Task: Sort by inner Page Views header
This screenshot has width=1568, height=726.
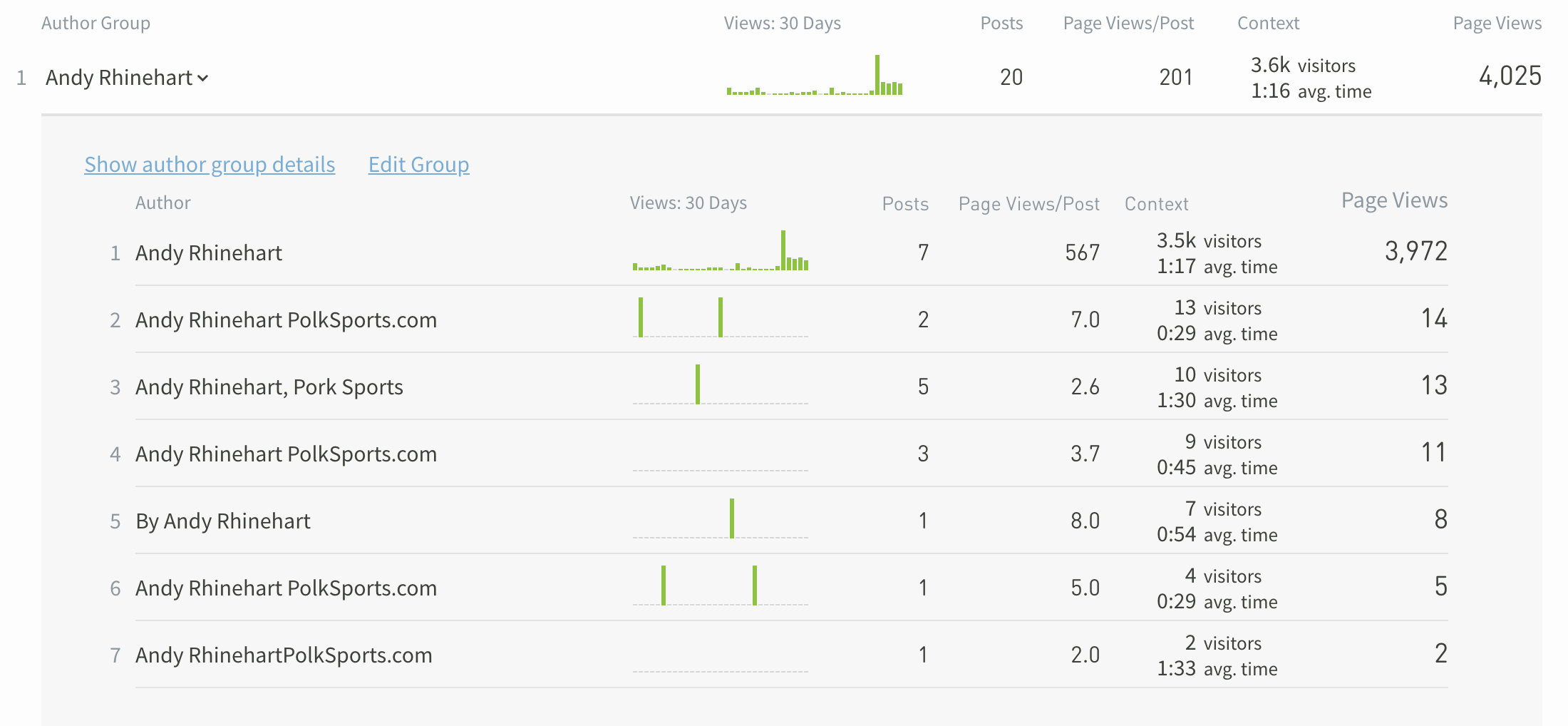Action: point(1394,200)
